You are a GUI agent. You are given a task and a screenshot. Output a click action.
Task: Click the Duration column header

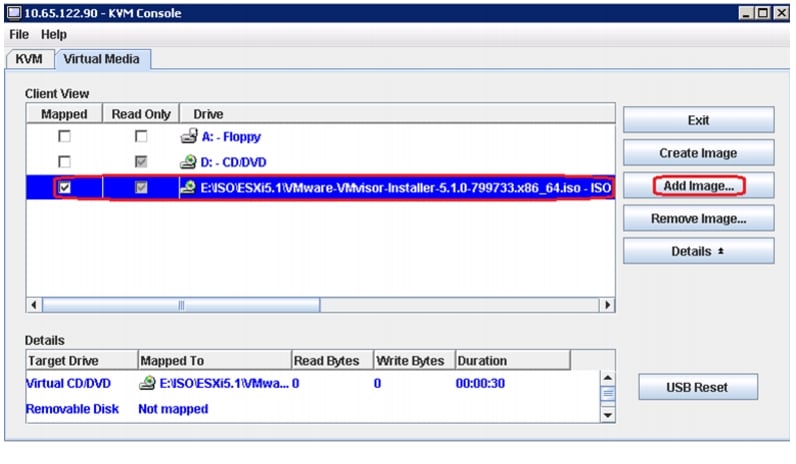pos(513,360)
